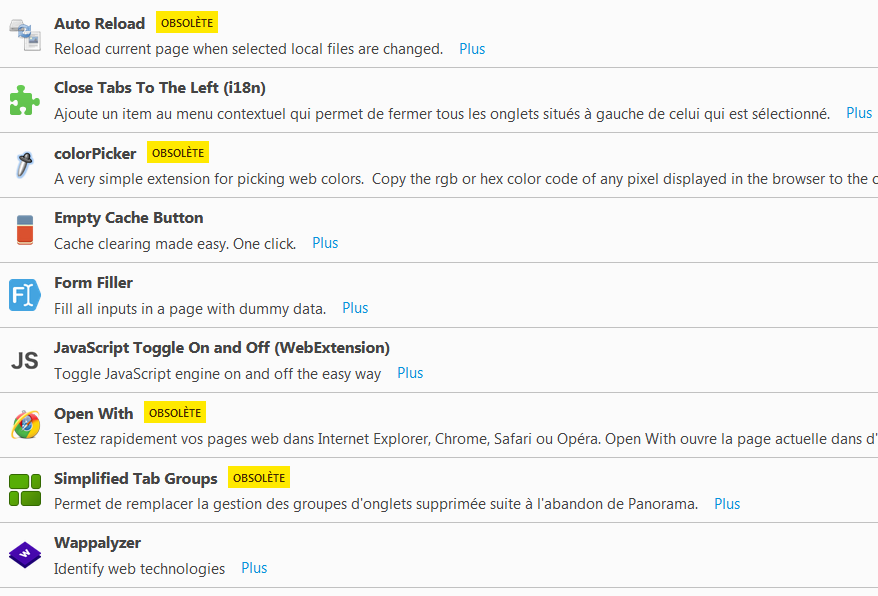This screenshot has width=878, height=596.
Task: Select 'JavaScript Toggle On and Off (WebExtension)' title
Action: pyautogui.click(x=222, y=347)
